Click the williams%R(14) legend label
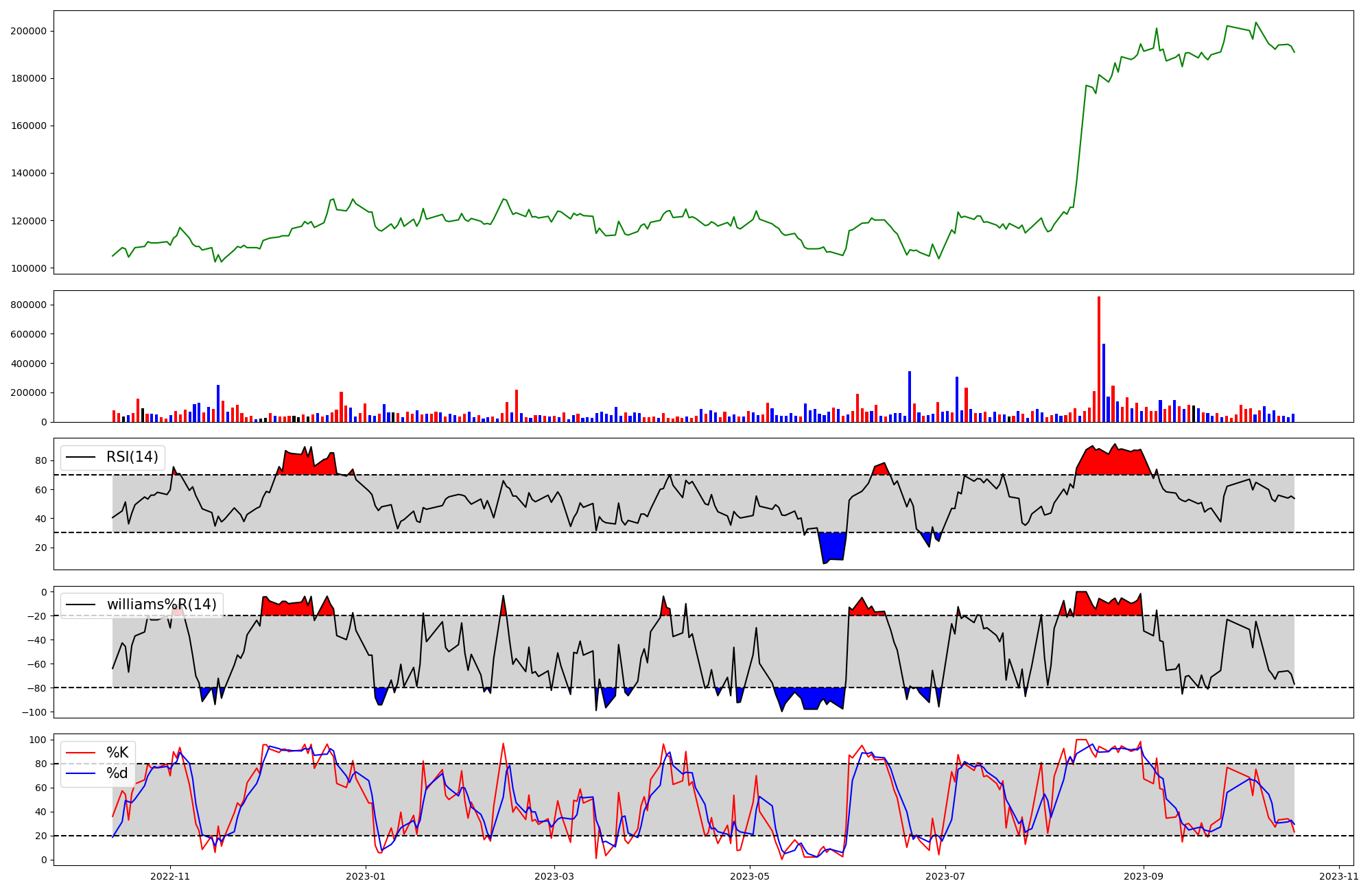Viewport: 1372px width, 892px height. 161,605
